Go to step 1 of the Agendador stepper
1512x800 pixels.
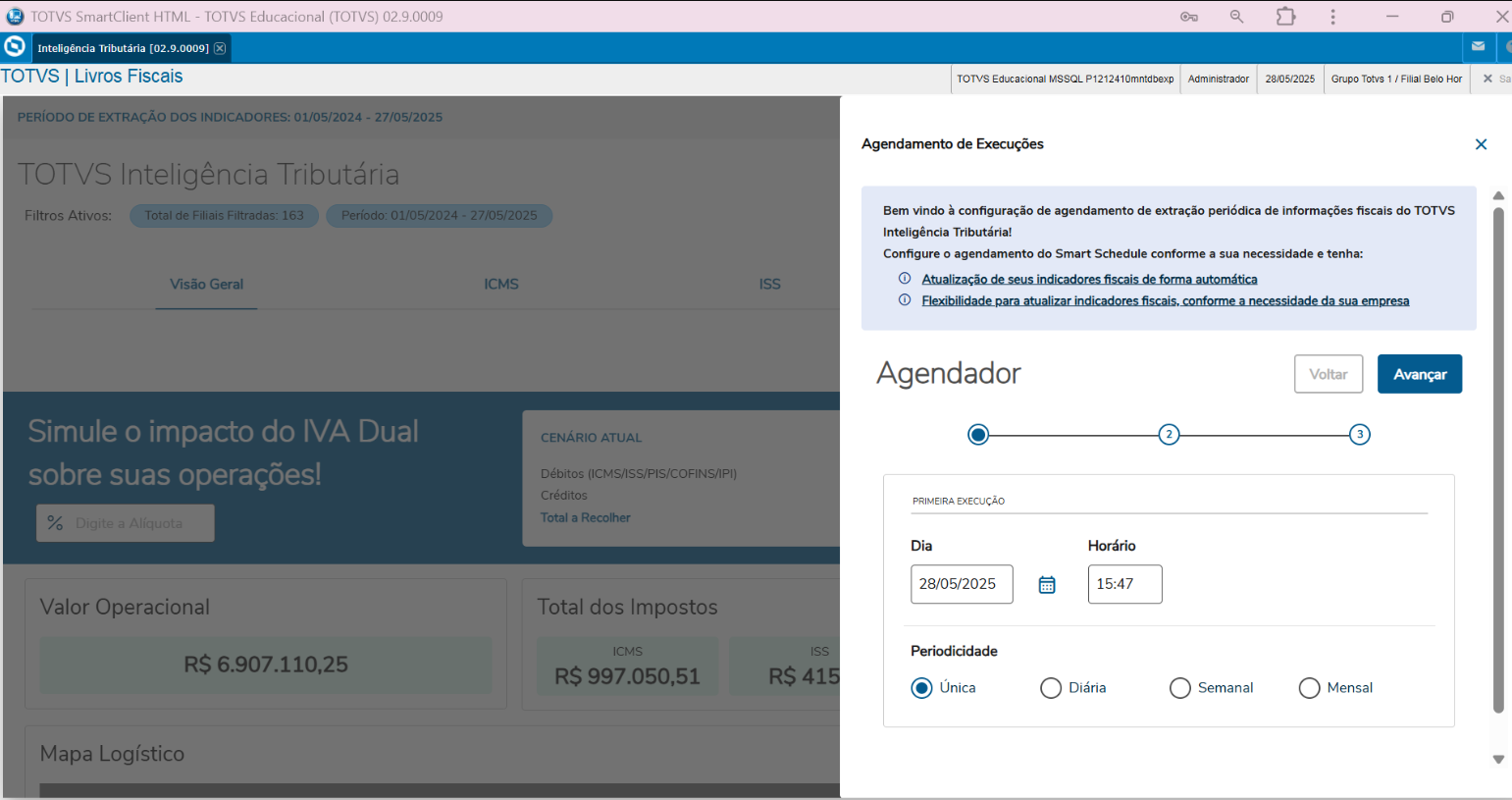tap(978, 435)
